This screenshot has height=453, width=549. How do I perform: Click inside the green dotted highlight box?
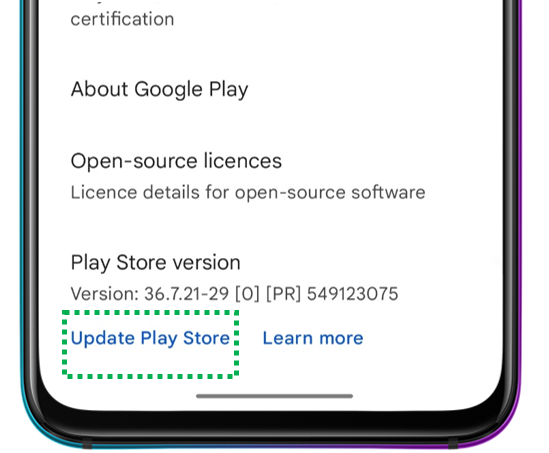151,344
